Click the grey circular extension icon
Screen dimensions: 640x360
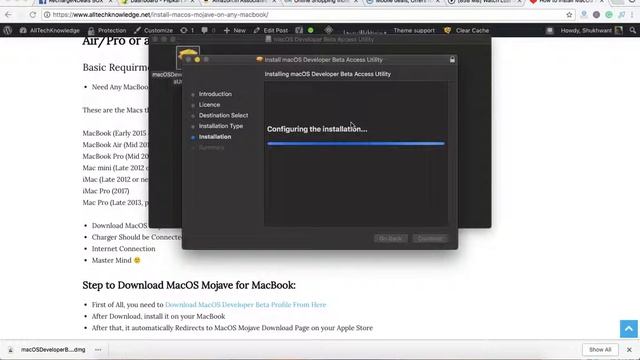596,15
